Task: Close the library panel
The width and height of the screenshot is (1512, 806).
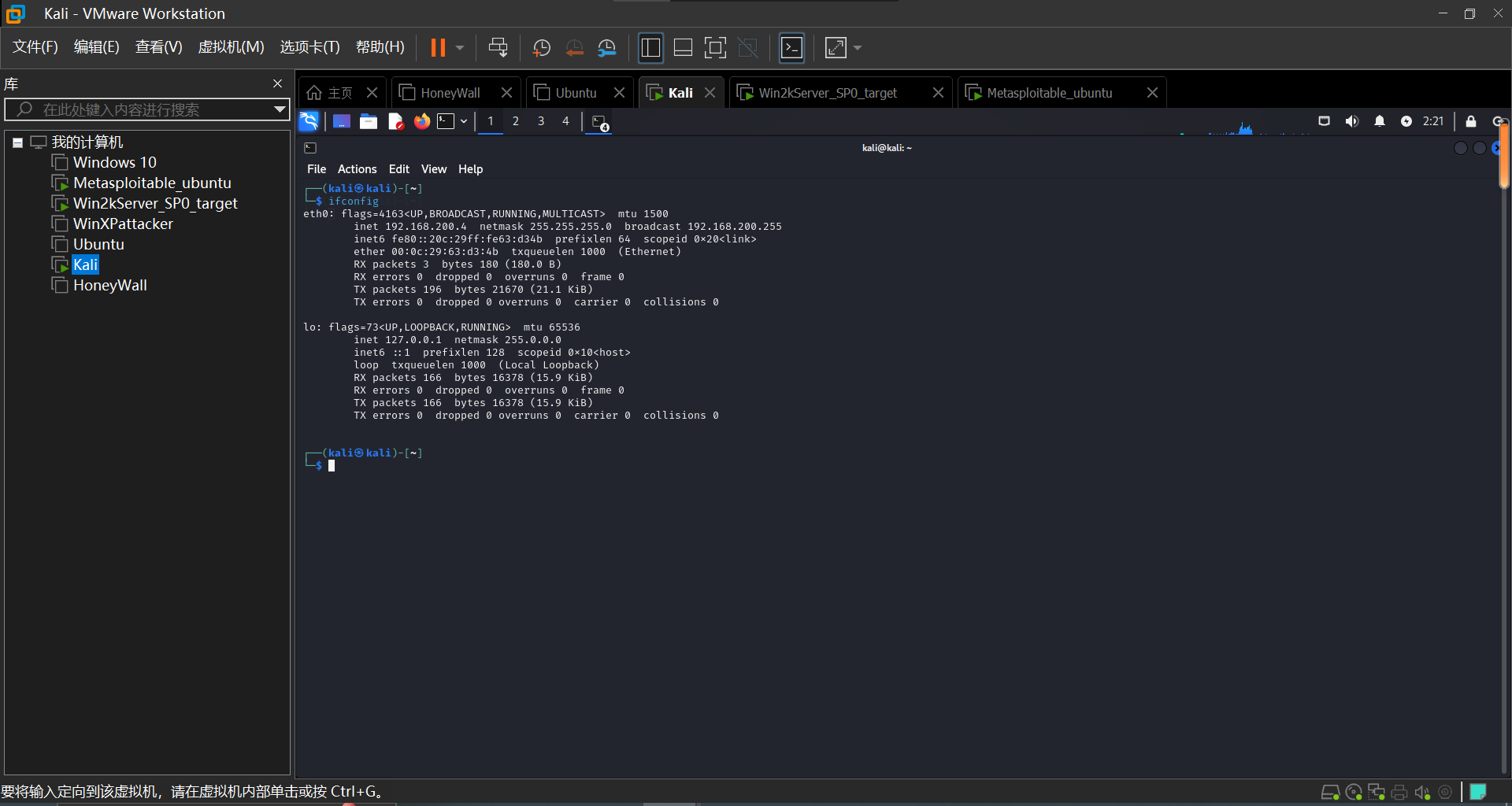Action: (x=277, y=83)
